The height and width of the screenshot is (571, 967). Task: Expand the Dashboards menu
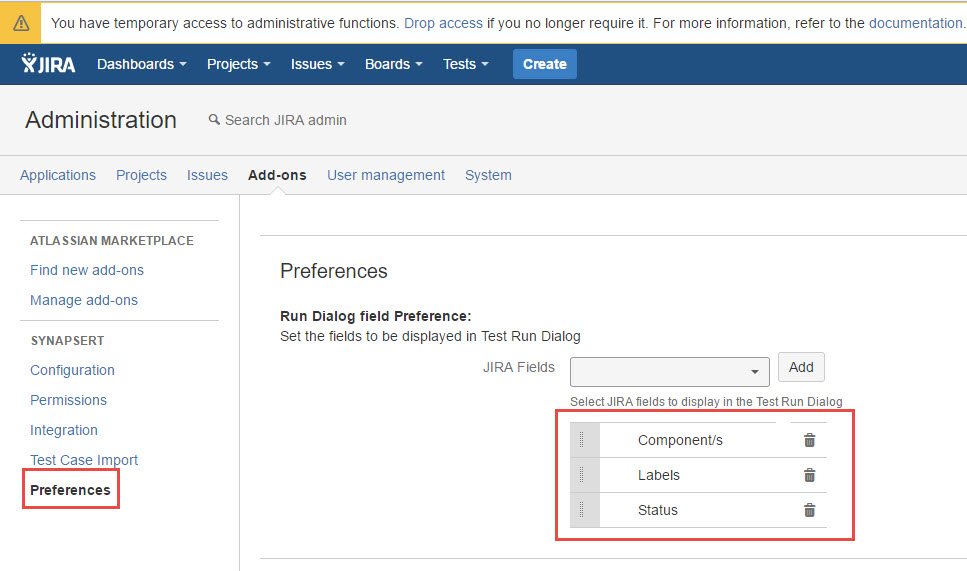(x=141, y=64)
